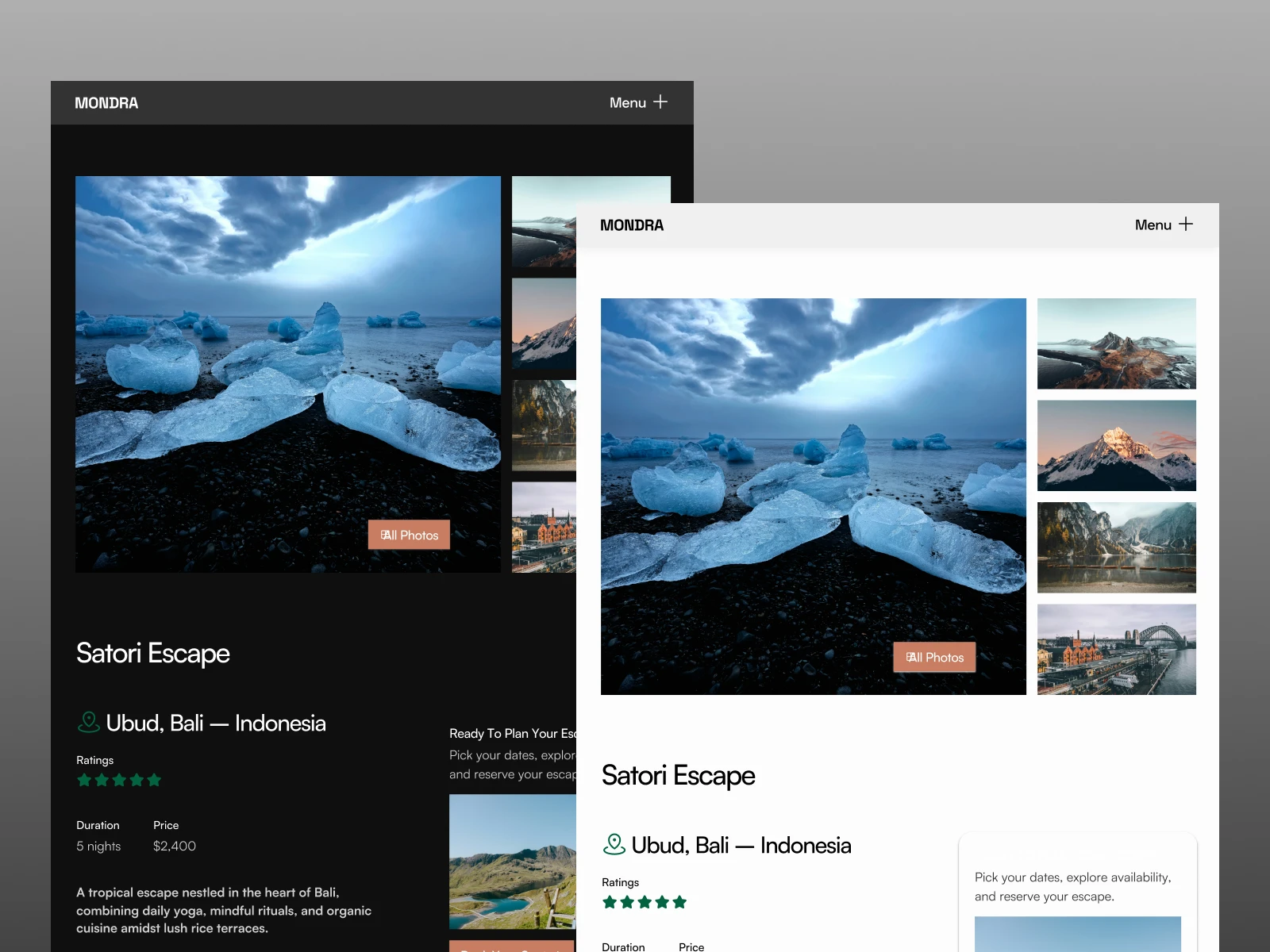Click the first rating star in light window
This screenshot has height=952, width=1270.
[610, 902]
